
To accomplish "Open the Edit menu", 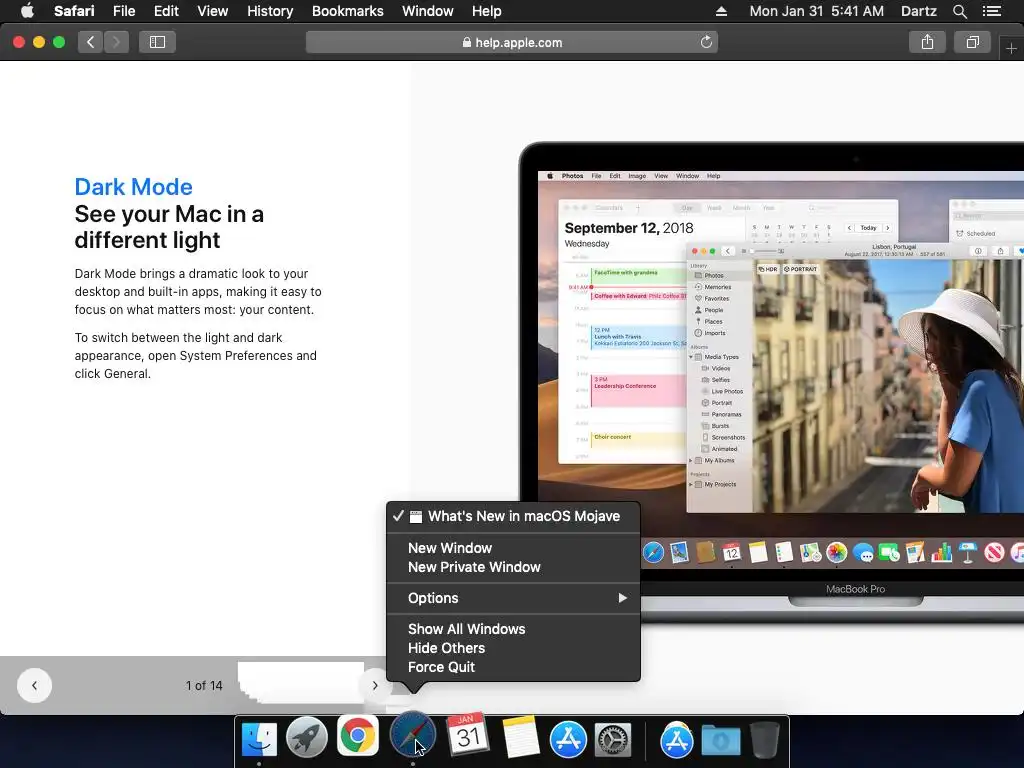I will tap(166, 11).
